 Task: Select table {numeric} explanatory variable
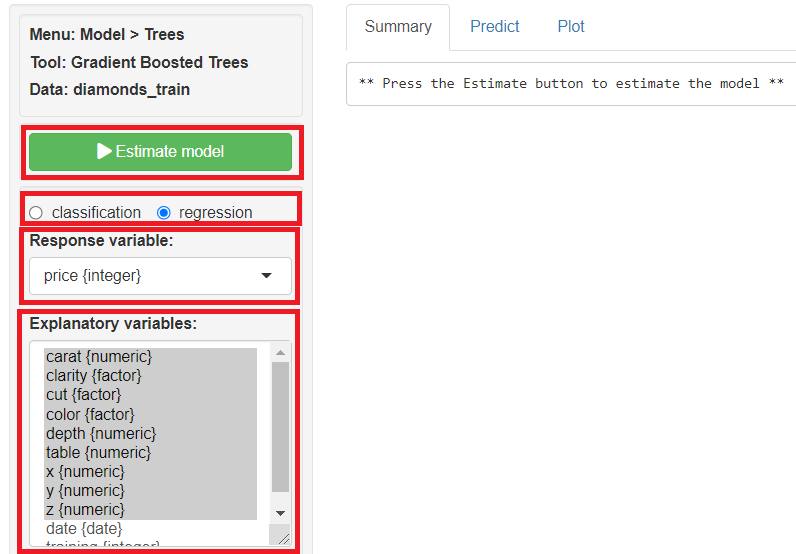coord(98,452)
